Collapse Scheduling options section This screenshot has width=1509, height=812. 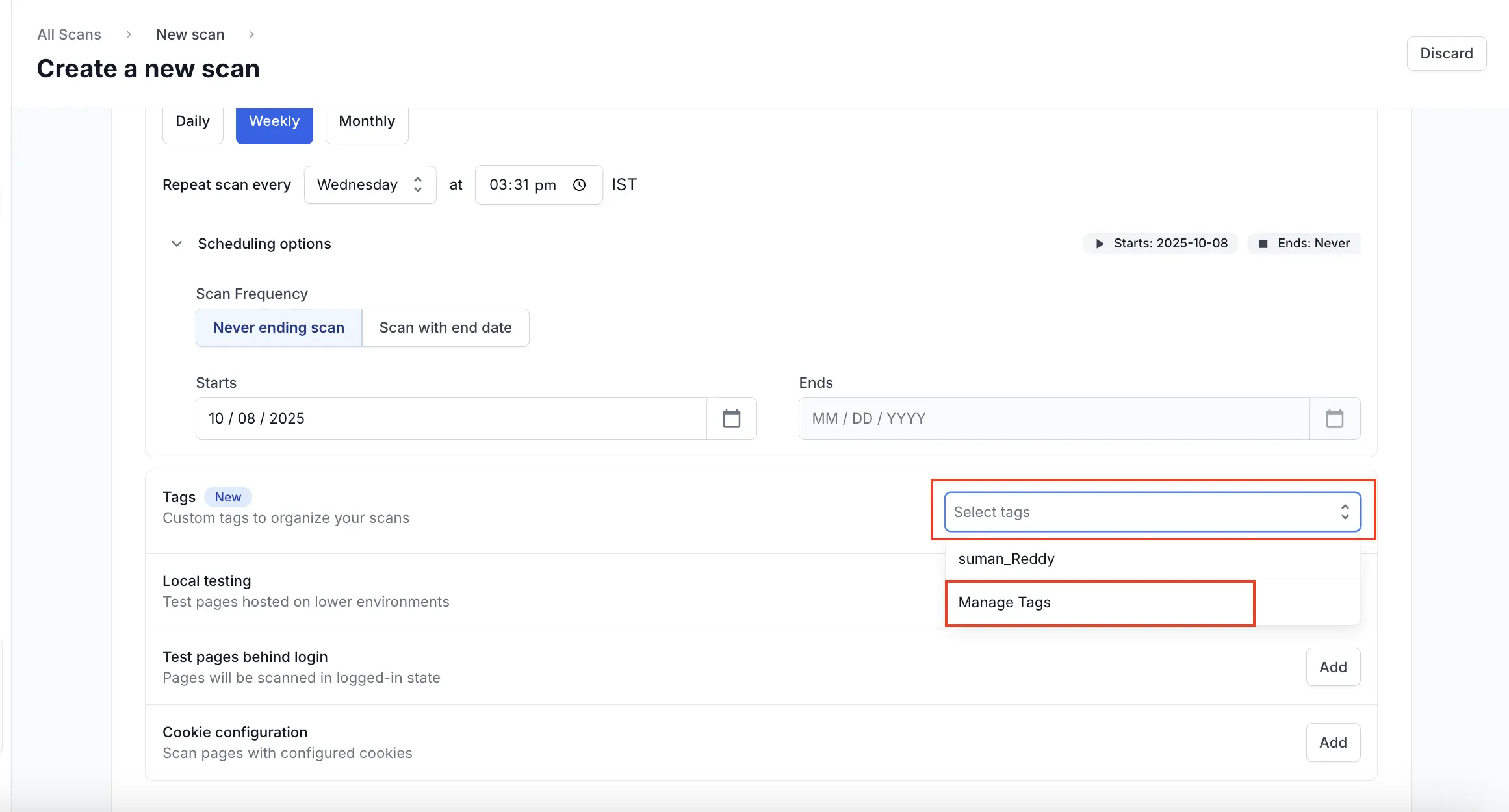pyautogui.click(x=177, y=244)
